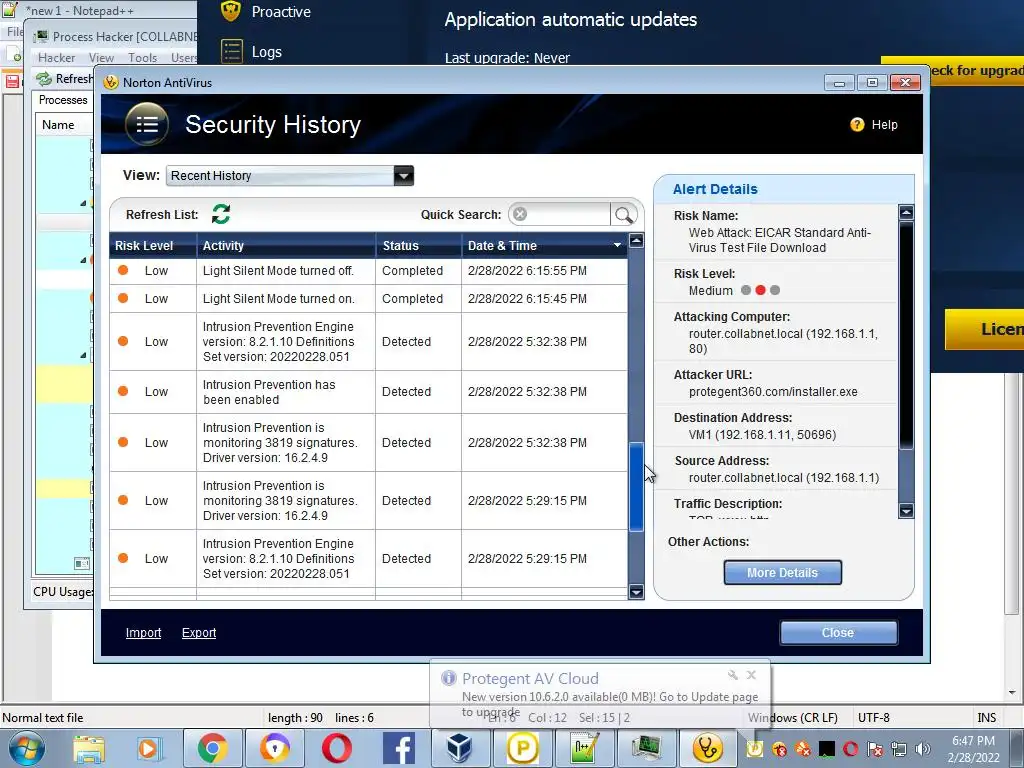Select the Processes tab in Process Hacker
The width and height of the screenshot is (1024, 768).
[x=63, y=100]
